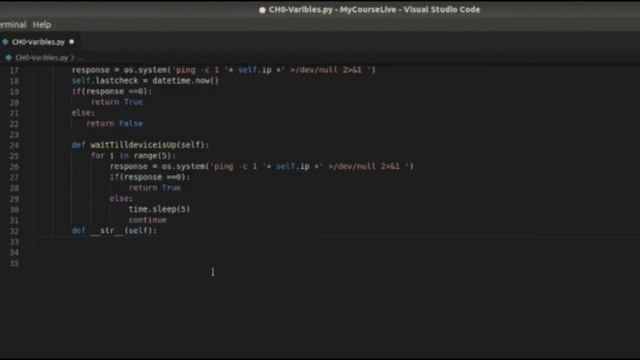Click the Python icon in the breadcrumb bar

9,58
